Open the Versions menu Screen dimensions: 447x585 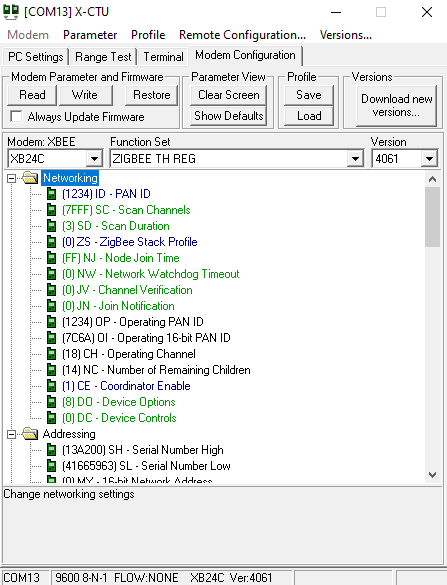346,35
